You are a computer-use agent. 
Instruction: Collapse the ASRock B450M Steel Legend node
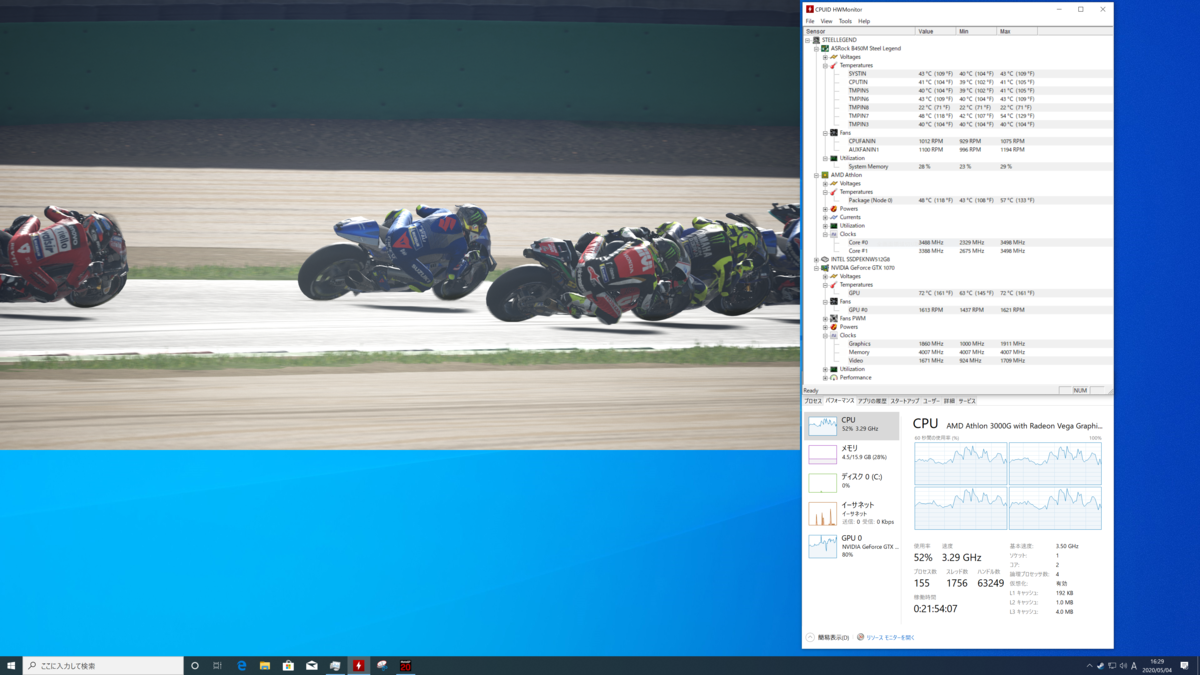[x=816, y=48]
